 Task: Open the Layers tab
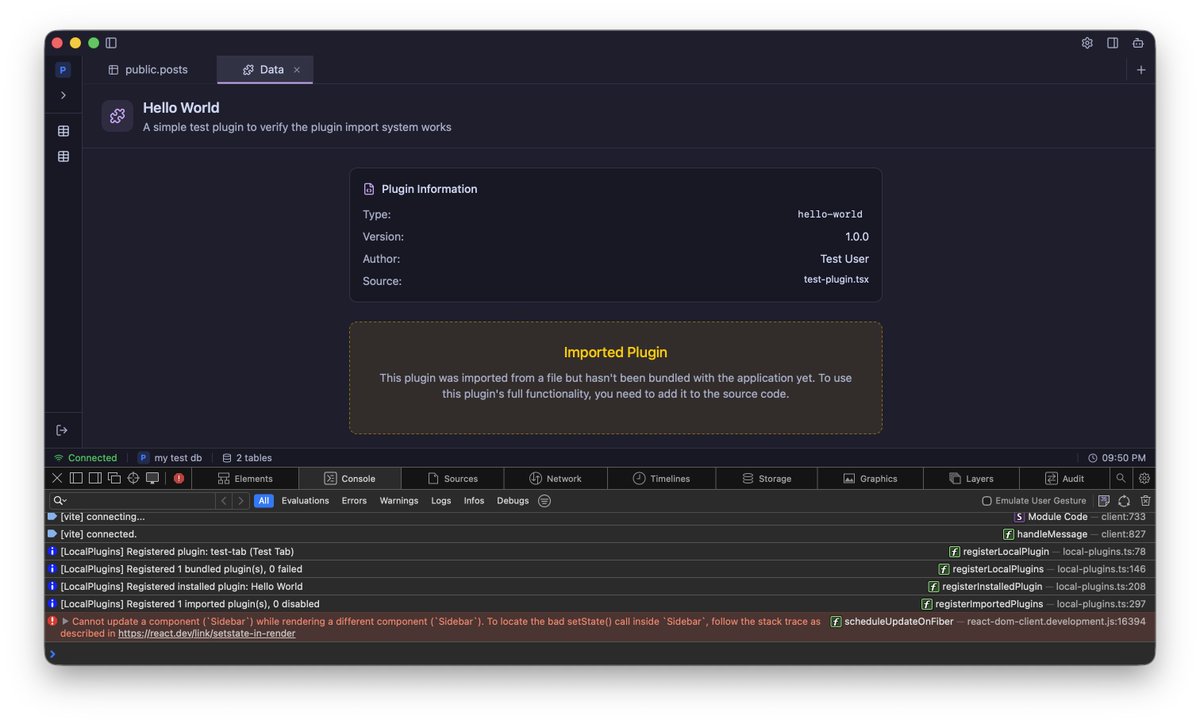pyautogui.click(x=971, y=478)
